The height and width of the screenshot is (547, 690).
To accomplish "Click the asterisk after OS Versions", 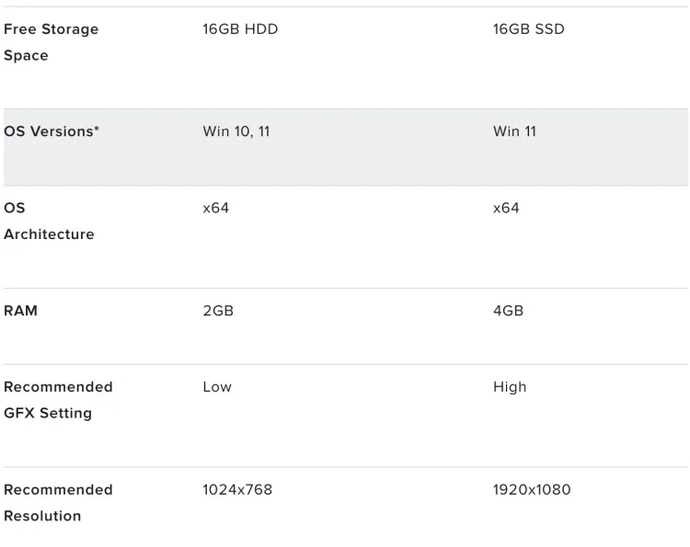I will (97, 129).
